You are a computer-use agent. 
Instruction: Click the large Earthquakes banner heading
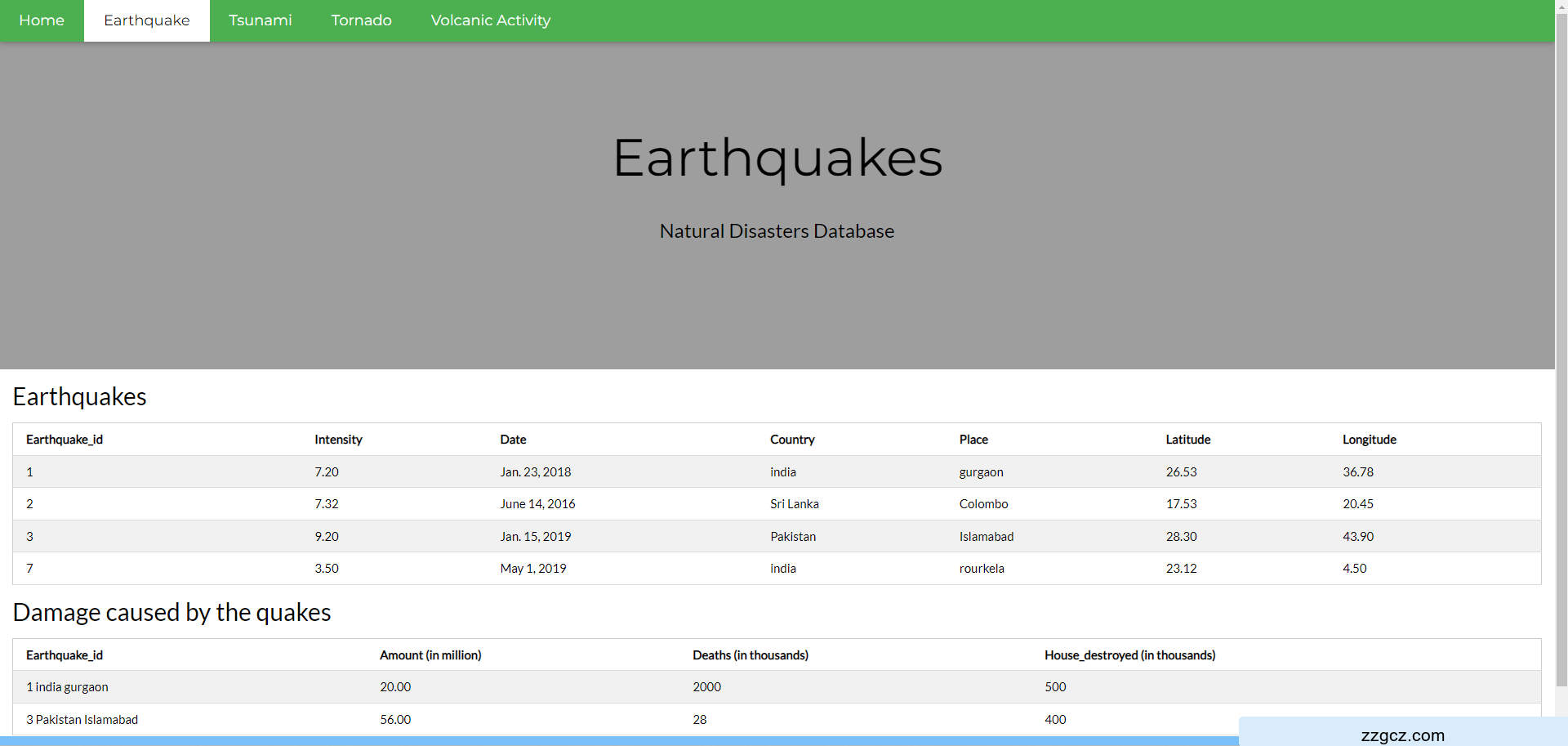777,158
